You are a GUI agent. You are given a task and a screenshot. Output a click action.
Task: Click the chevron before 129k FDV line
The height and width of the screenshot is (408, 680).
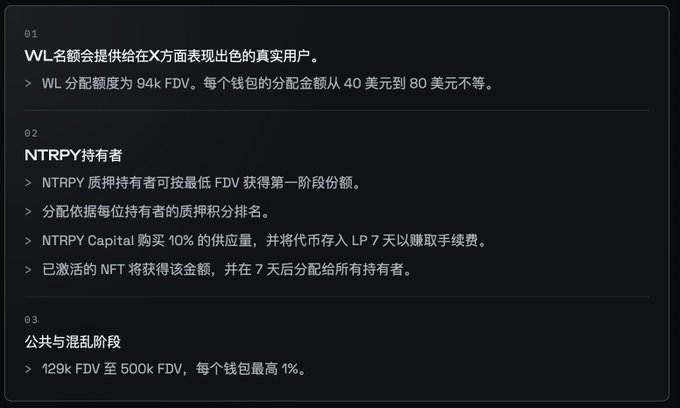[x=28, y=369]
